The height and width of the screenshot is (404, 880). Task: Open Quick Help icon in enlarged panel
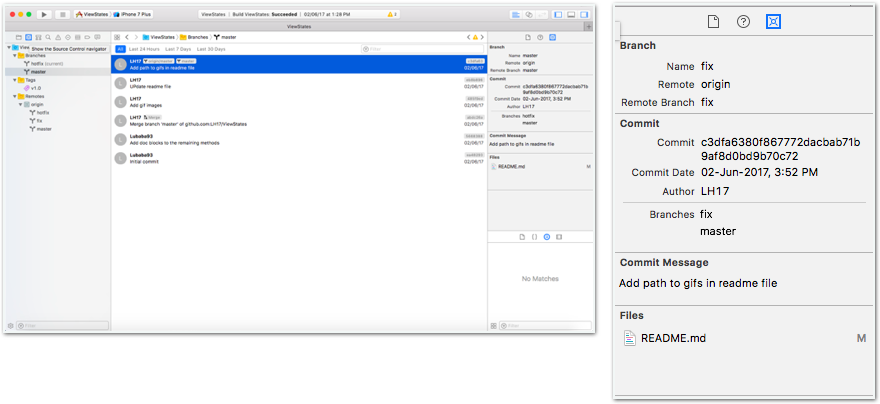(743, 22)
